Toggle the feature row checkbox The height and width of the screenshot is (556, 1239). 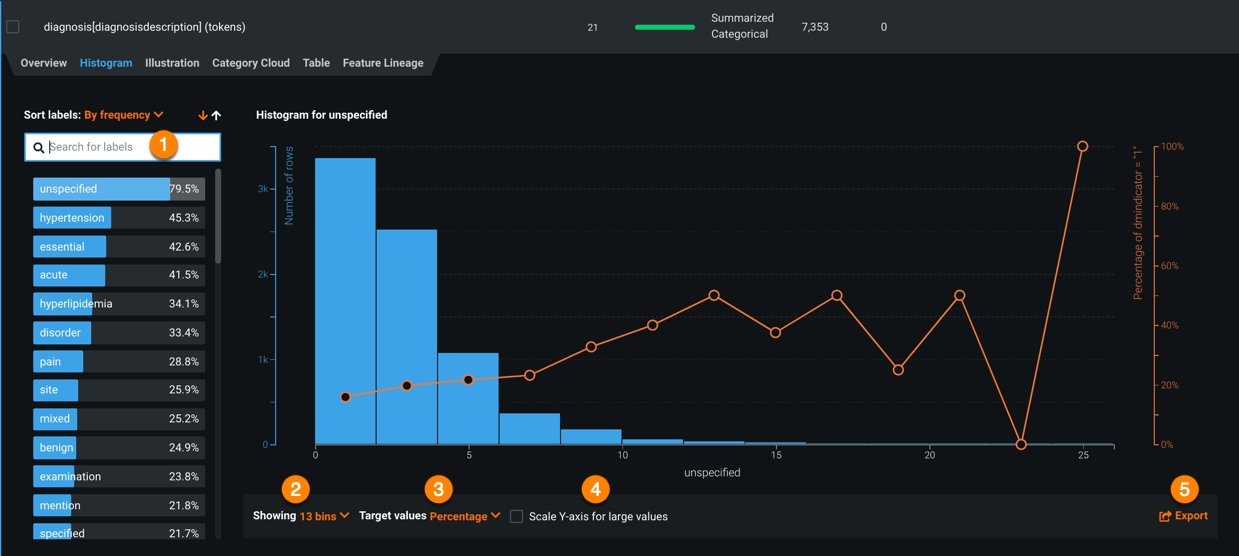tap(13, 27)
